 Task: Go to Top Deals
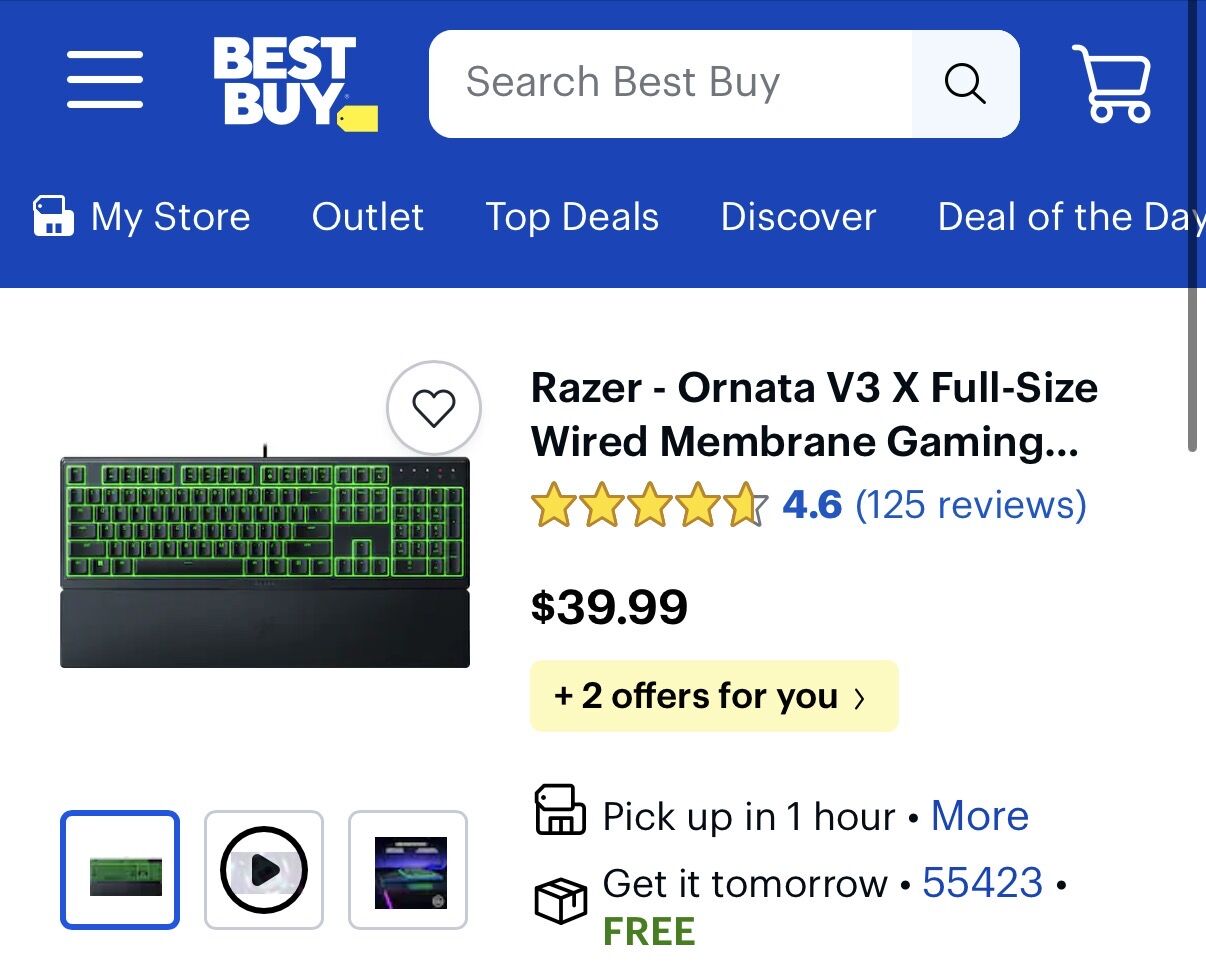tap(572, 217)
